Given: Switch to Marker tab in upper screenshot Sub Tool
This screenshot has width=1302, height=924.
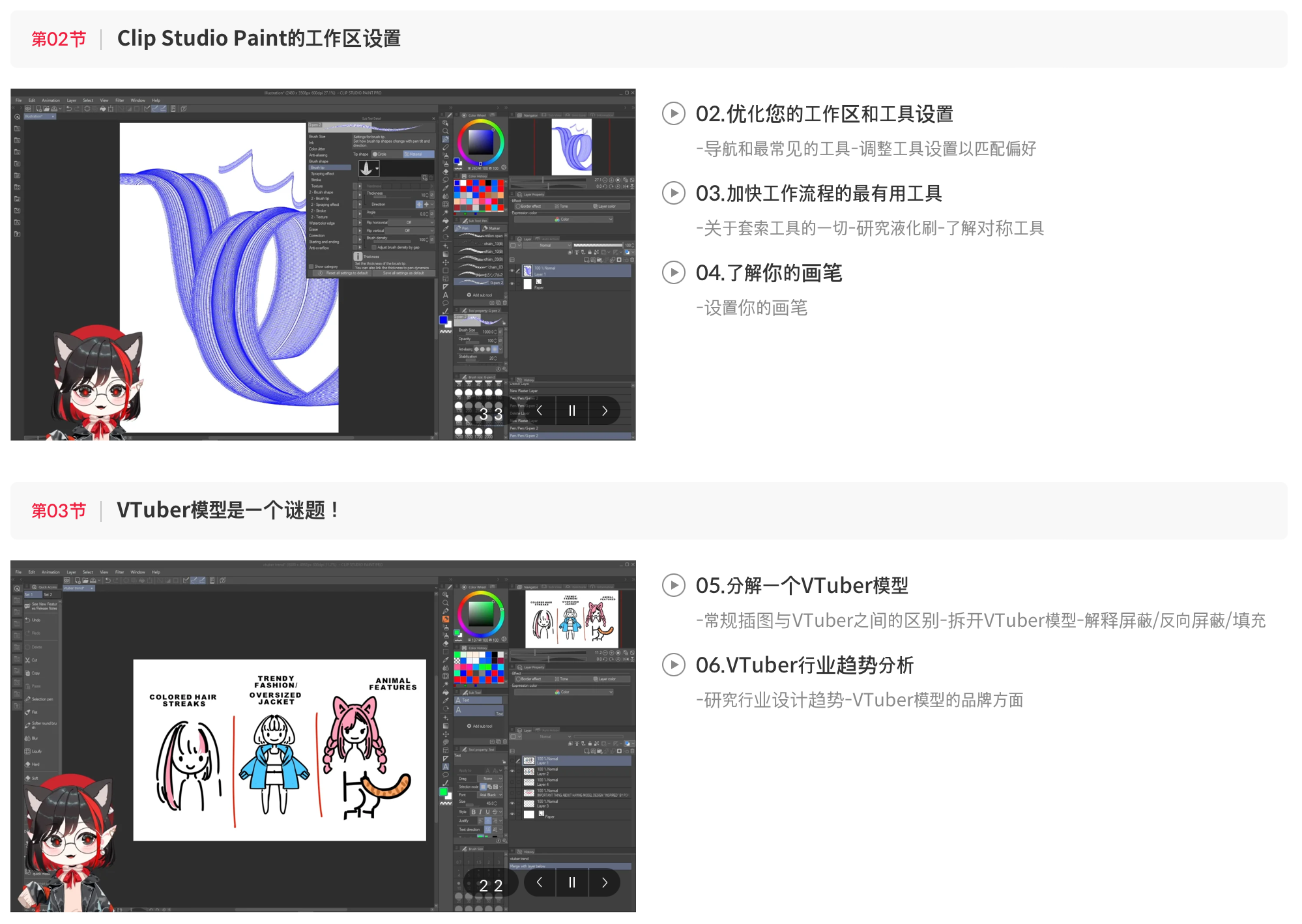Looking at the screenshot, I should coord(493,228).
